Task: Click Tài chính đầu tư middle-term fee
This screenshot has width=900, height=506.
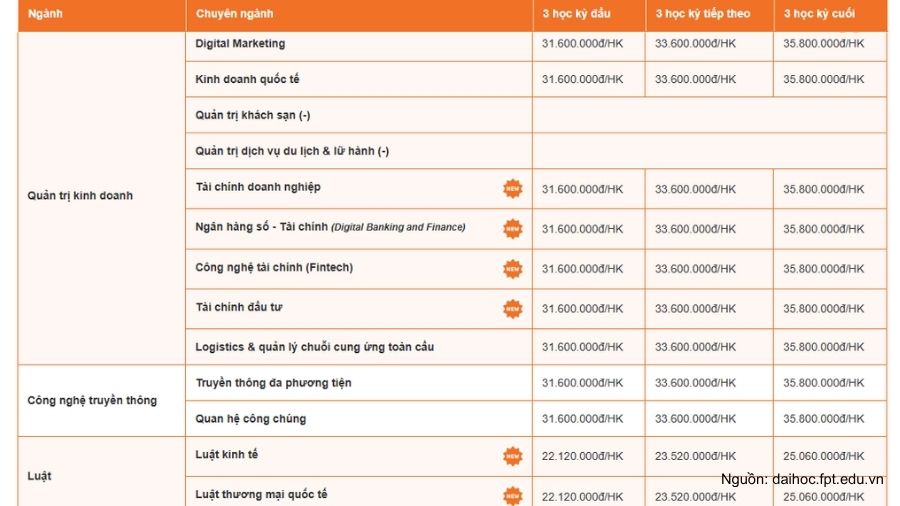Action: (x=696, y=309)
